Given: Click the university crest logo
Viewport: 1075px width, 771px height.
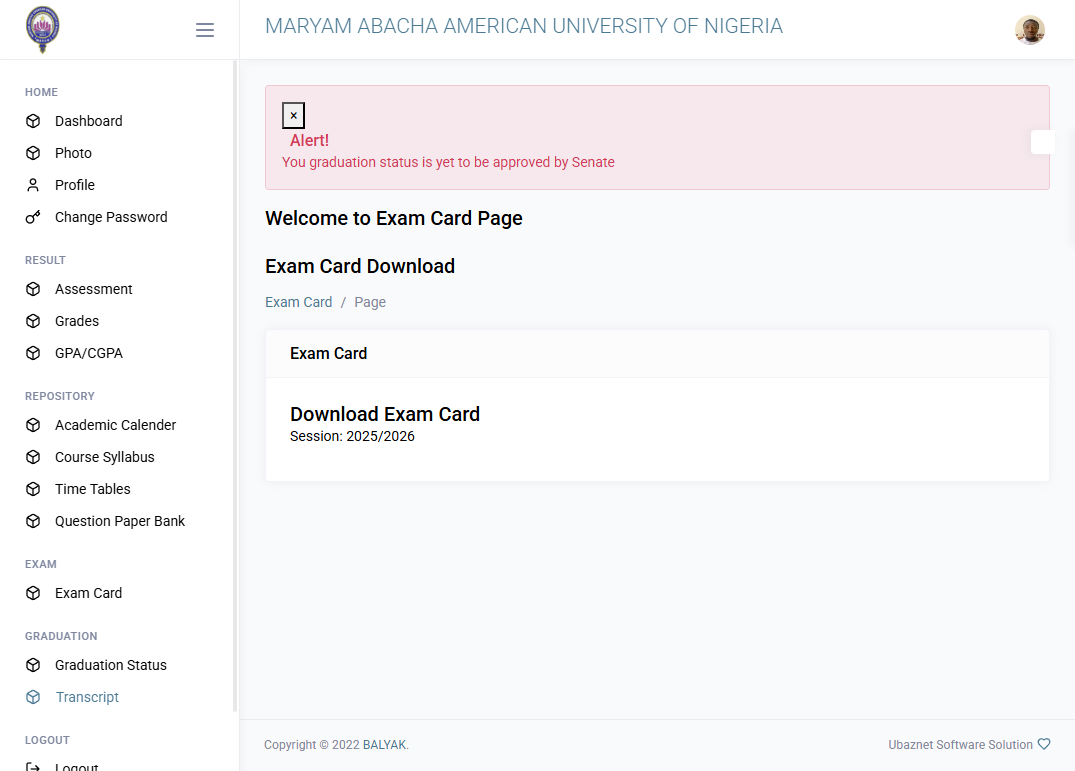Looking at the screenshot, I should click(x=43, y=29).
